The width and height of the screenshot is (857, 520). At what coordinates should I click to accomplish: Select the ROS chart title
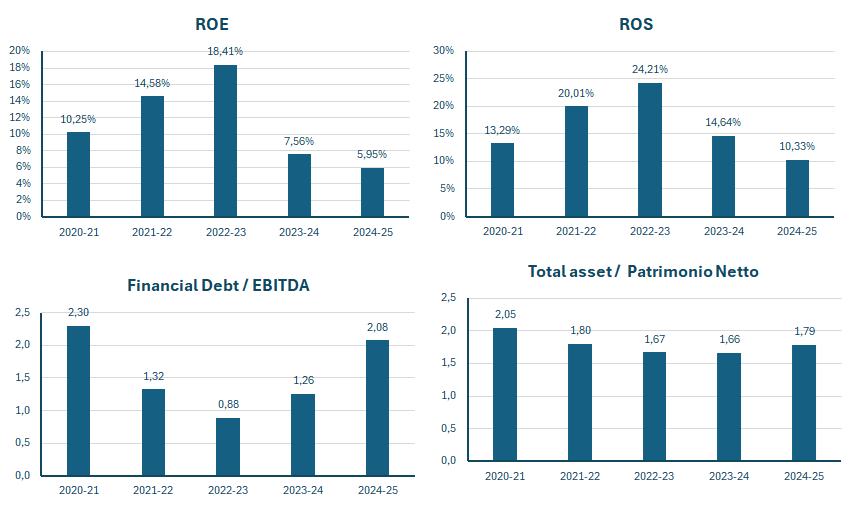pyautogui.click(x=636, y=25)
